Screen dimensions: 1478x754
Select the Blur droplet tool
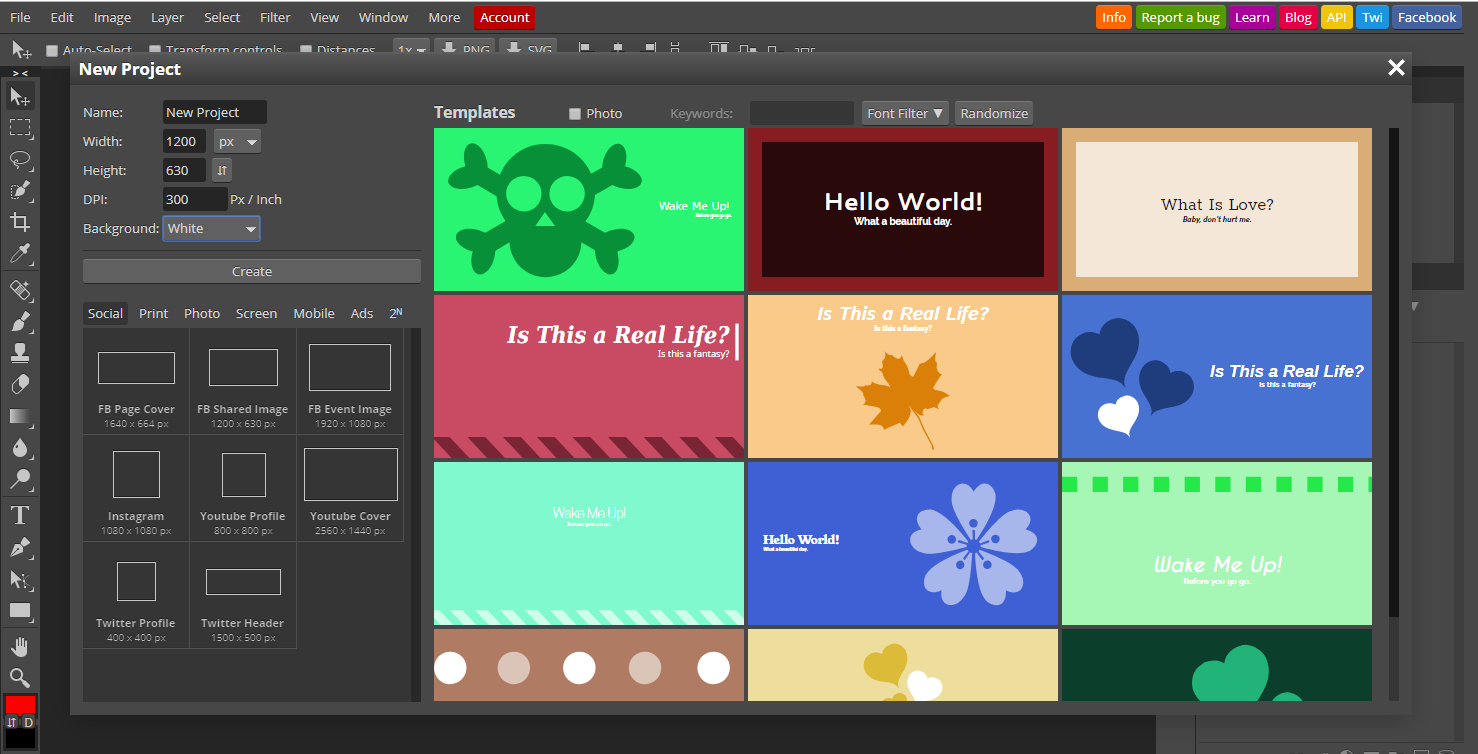pyautogui.click(x=20, y=448)
